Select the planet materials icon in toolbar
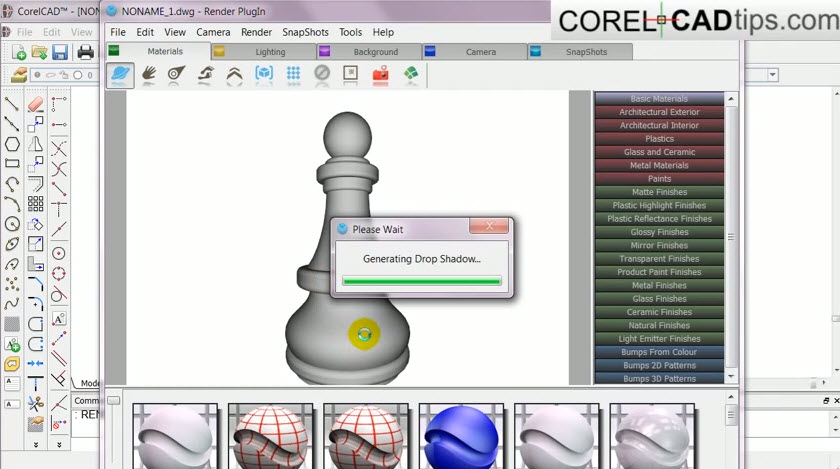This screenshot has height=469, width=840. [120, 74]
